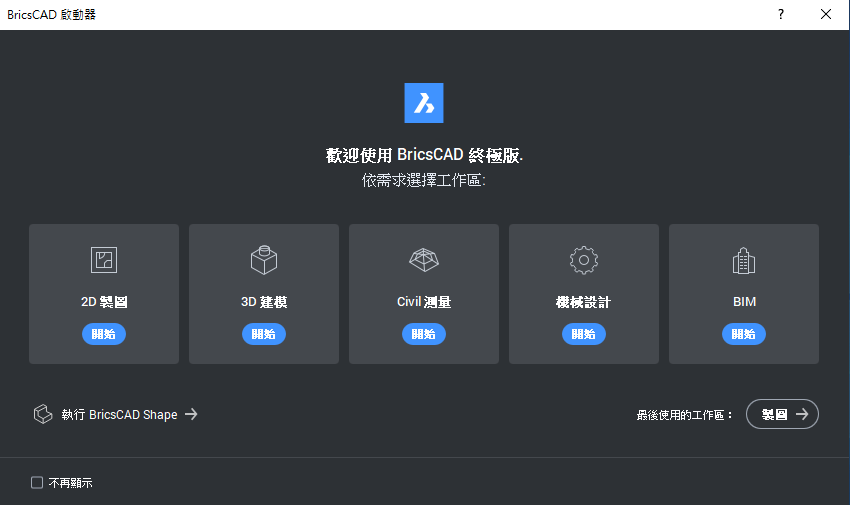
Task: Click the Civil 測量 mesh icon
Action: tap(424, 260)
